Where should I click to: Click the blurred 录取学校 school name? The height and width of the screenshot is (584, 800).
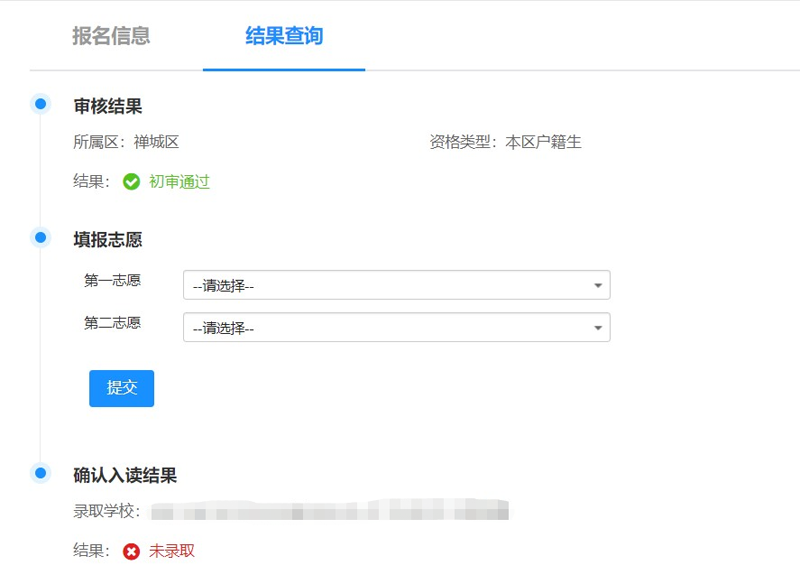[x=330, y=512]
